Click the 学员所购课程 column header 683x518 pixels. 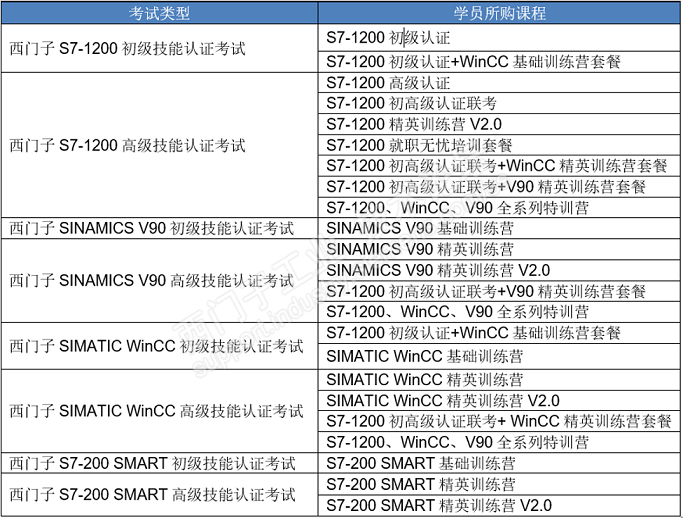coord(499,13)
